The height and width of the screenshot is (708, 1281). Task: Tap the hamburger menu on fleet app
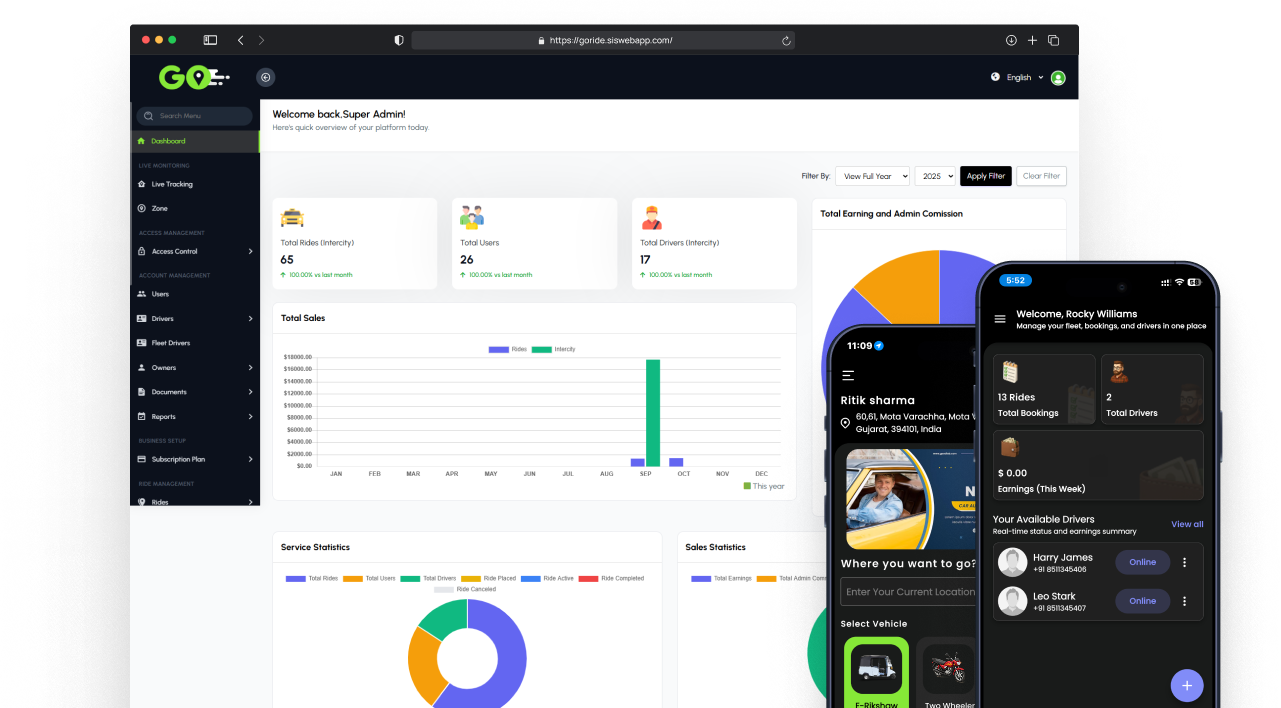tap(1000, 319)
